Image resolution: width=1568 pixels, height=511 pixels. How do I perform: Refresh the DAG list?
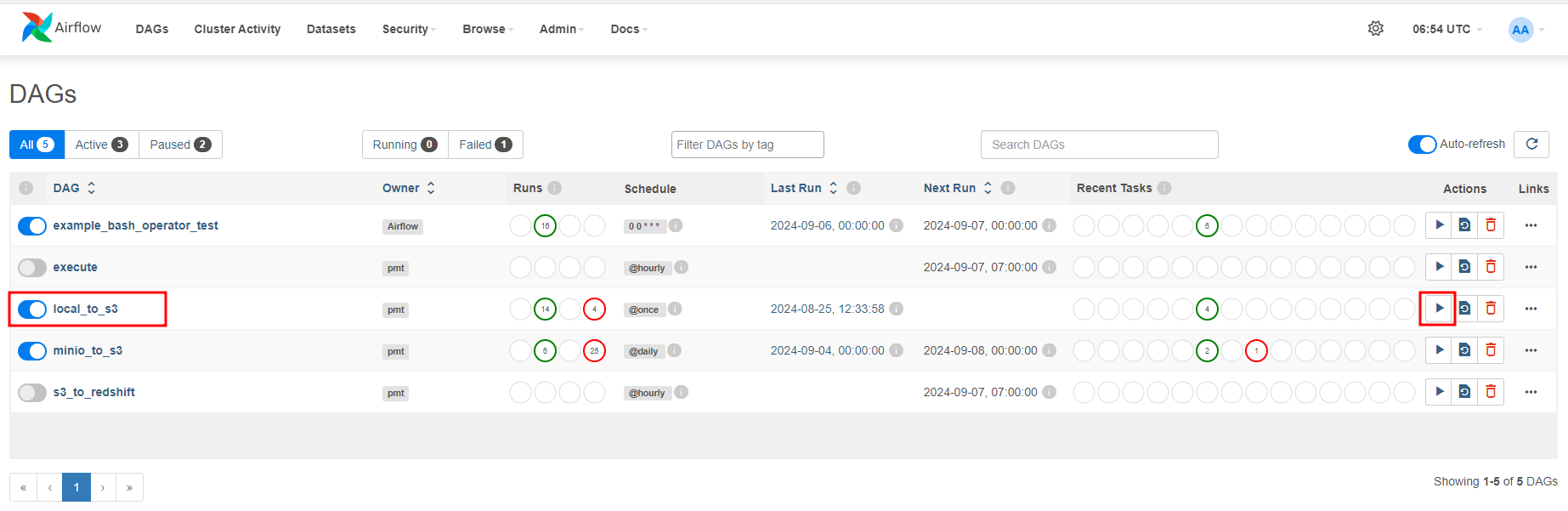[1531, 145]
